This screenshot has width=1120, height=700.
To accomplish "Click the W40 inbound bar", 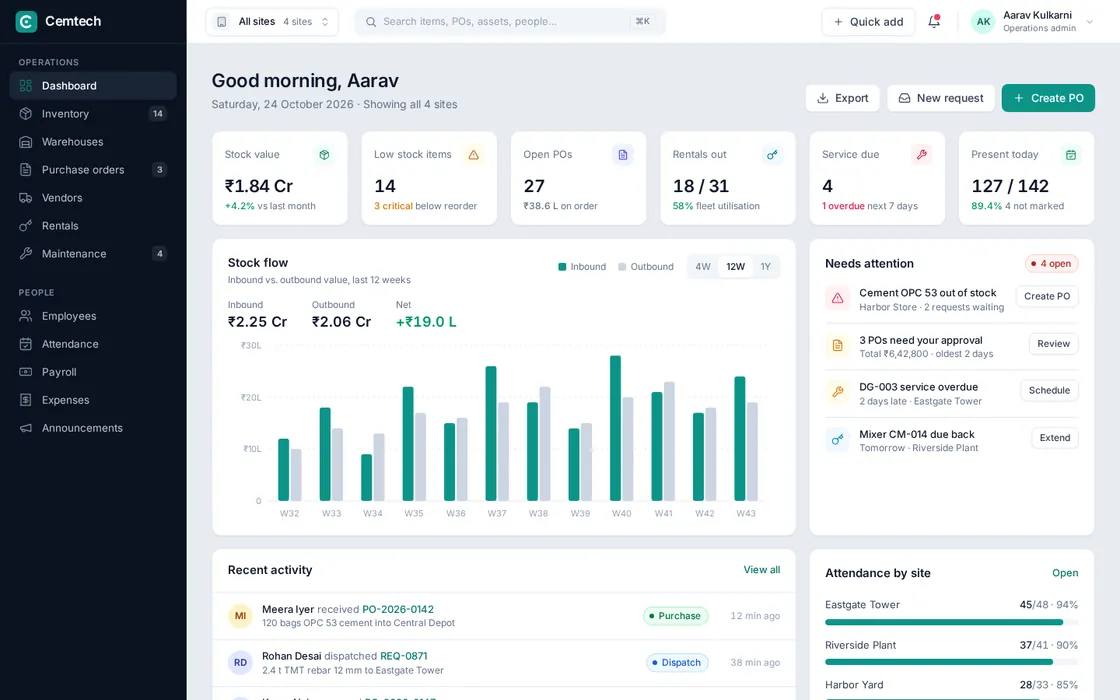I will coord(615,428).
